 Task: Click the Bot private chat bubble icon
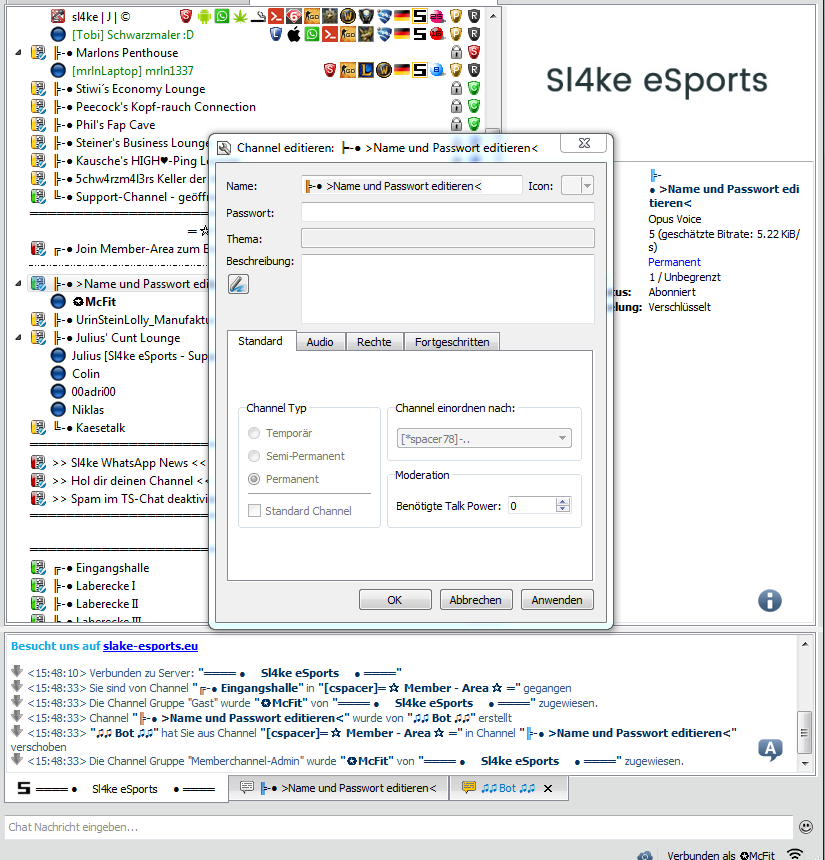pos(469,788)
